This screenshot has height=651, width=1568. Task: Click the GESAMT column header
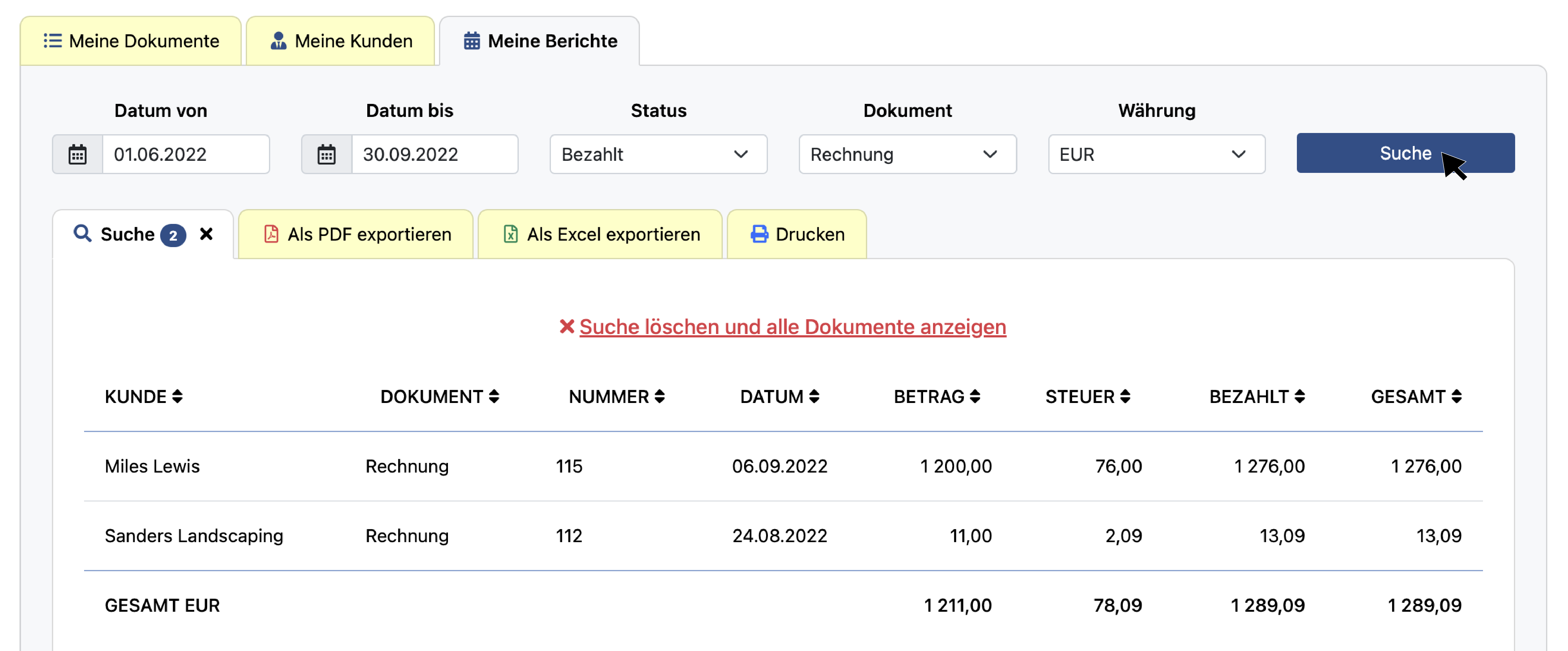[1417, 396]
